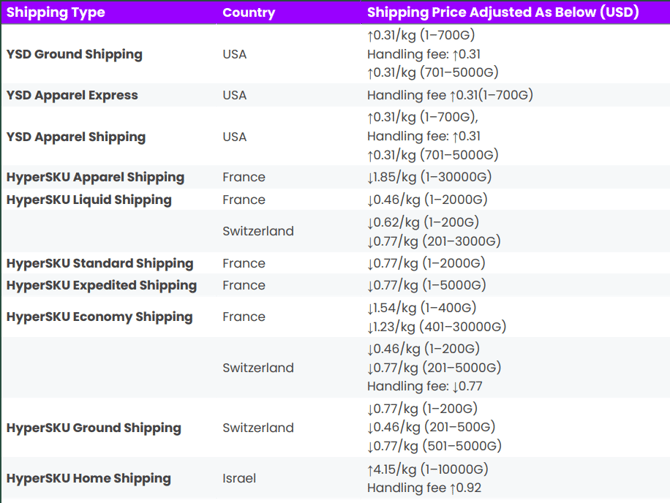The width and height of the screenshot is (670, 503).
Task: Select the YSD Ground Shipping row label
Action: pyautogui.click(x=74, y=54)
